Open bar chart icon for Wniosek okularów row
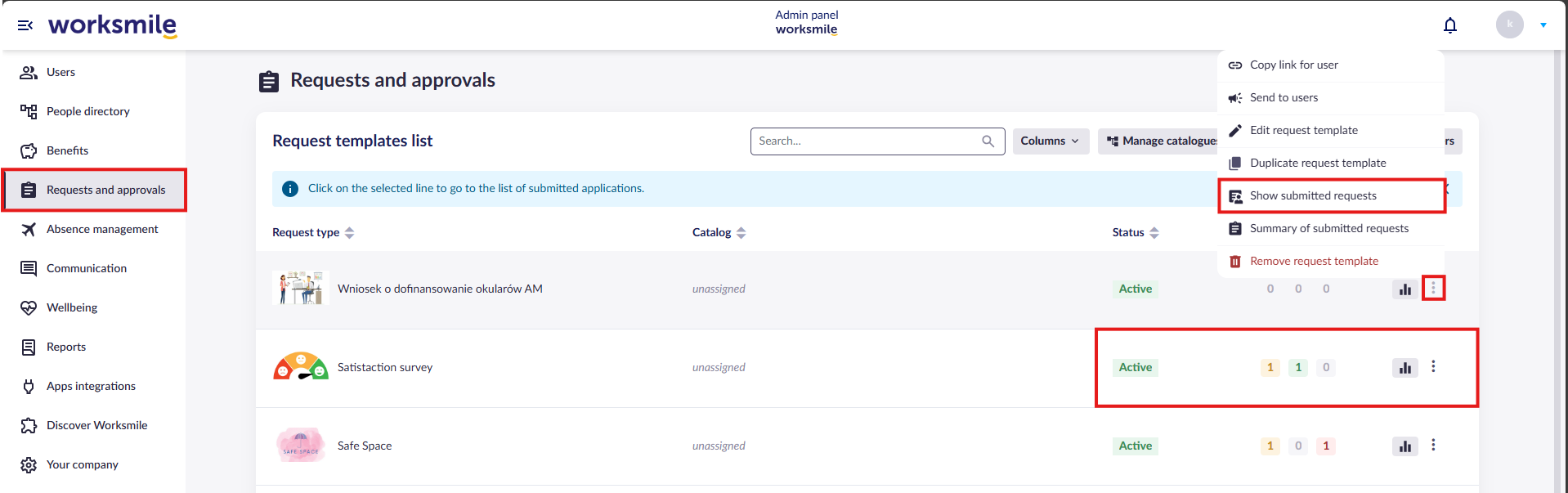 (1404, 289)
